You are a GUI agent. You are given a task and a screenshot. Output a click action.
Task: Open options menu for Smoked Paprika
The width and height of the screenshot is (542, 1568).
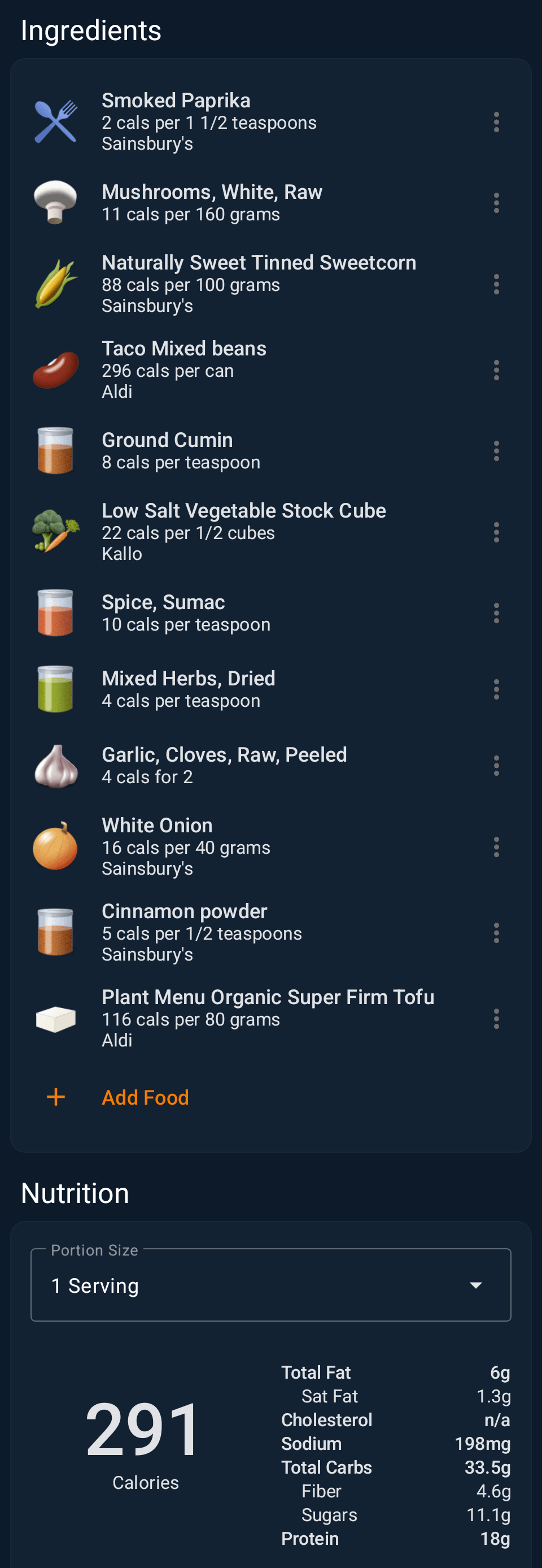pyautogui.click(x=496, y=123)
